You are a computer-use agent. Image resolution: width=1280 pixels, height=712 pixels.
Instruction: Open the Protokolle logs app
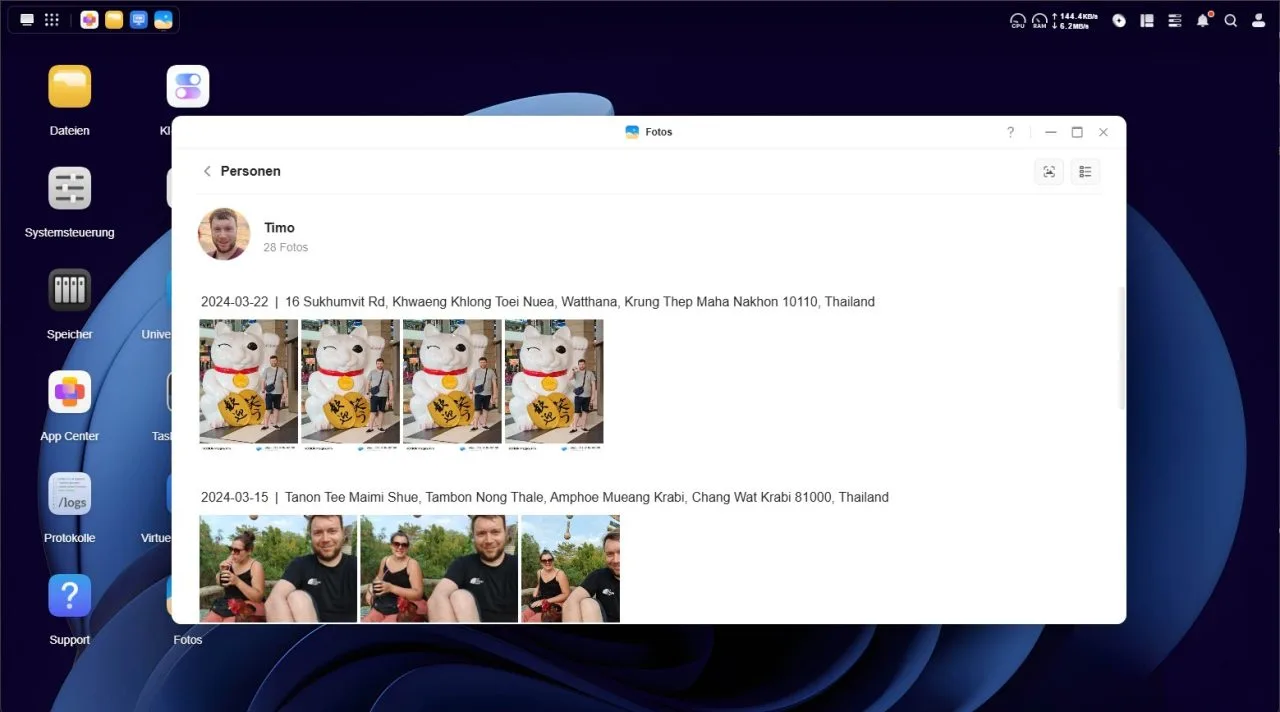pos(70,505)
